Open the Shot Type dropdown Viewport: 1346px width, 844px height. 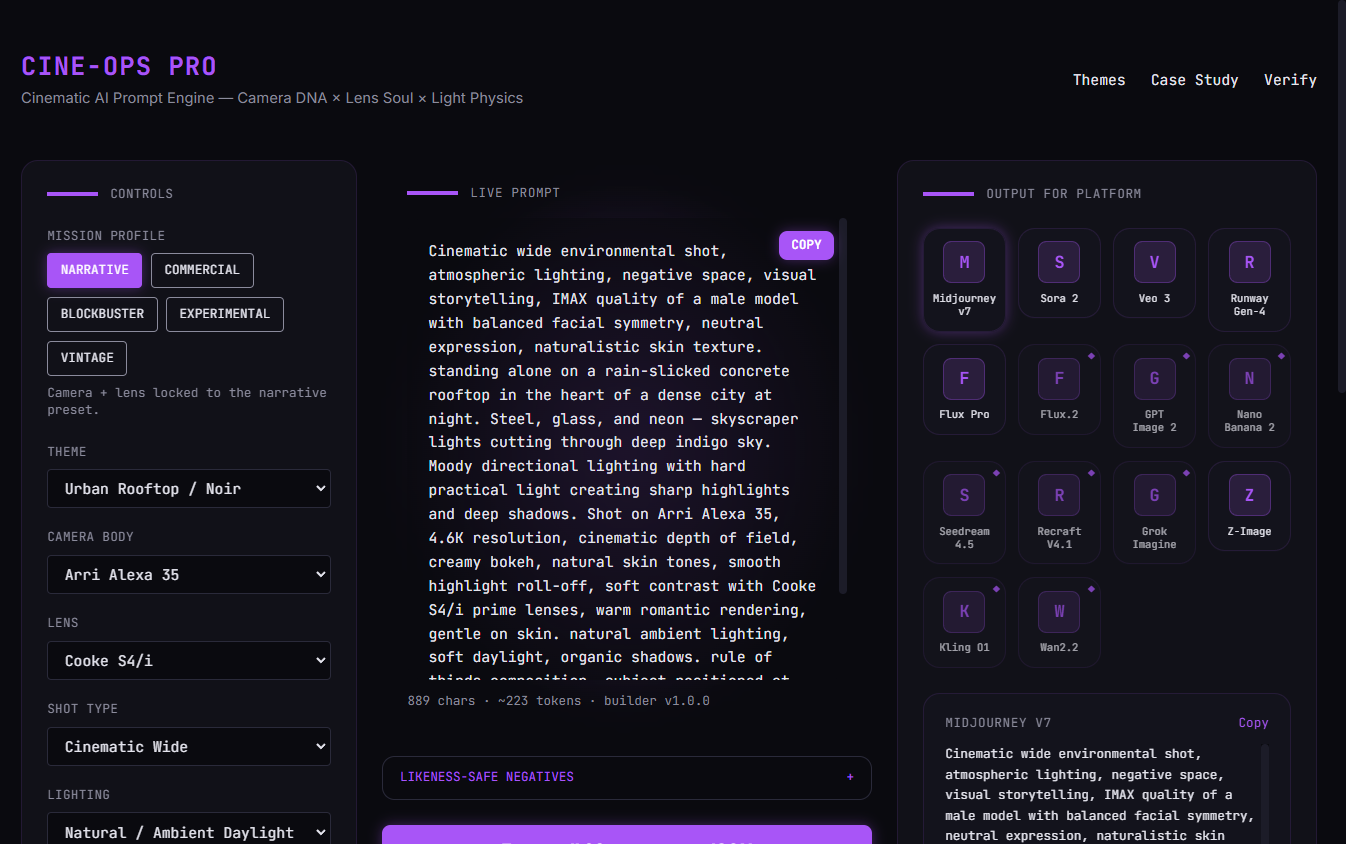tap(189, 747)
